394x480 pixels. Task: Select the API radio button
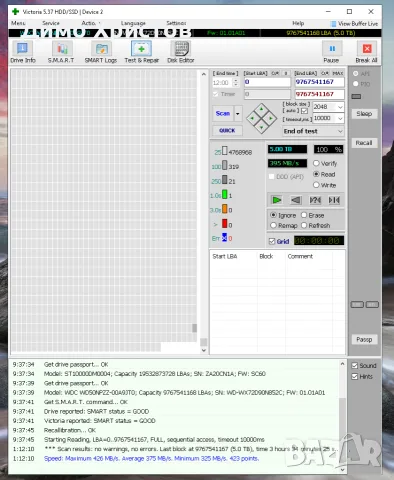coord(355,73)
